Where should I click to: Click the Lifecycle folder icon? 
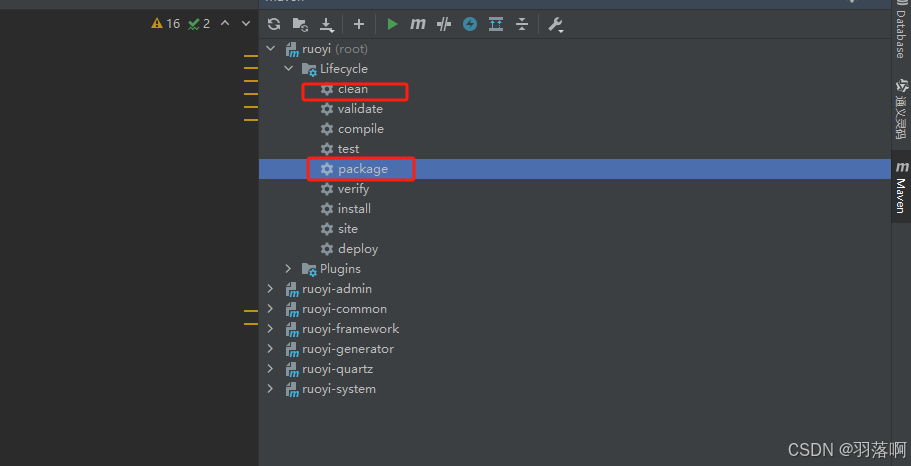pyautogui.click(x=309, y=69)
